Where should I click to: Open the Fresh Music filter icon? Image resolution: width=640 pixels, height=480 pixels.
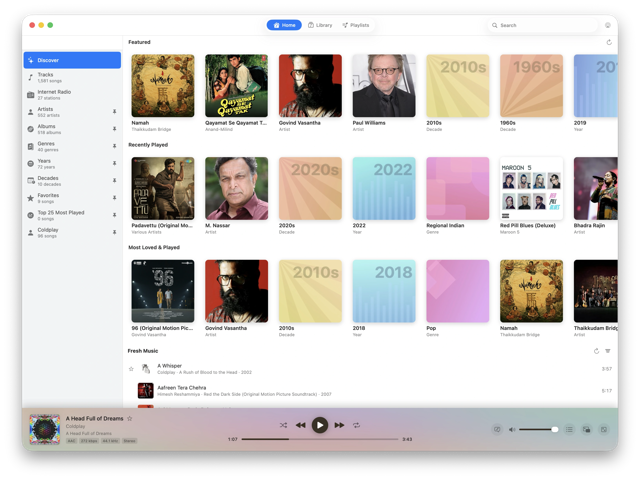608,351
